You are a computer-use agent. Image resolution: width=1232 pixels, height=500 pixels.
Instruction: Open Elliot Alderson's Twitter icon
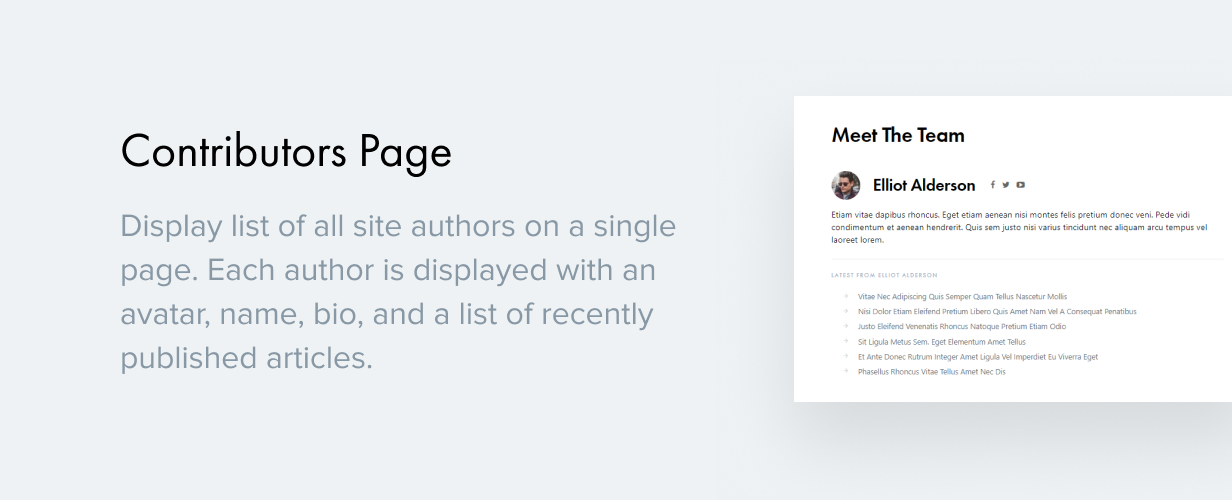(1006, 185)
